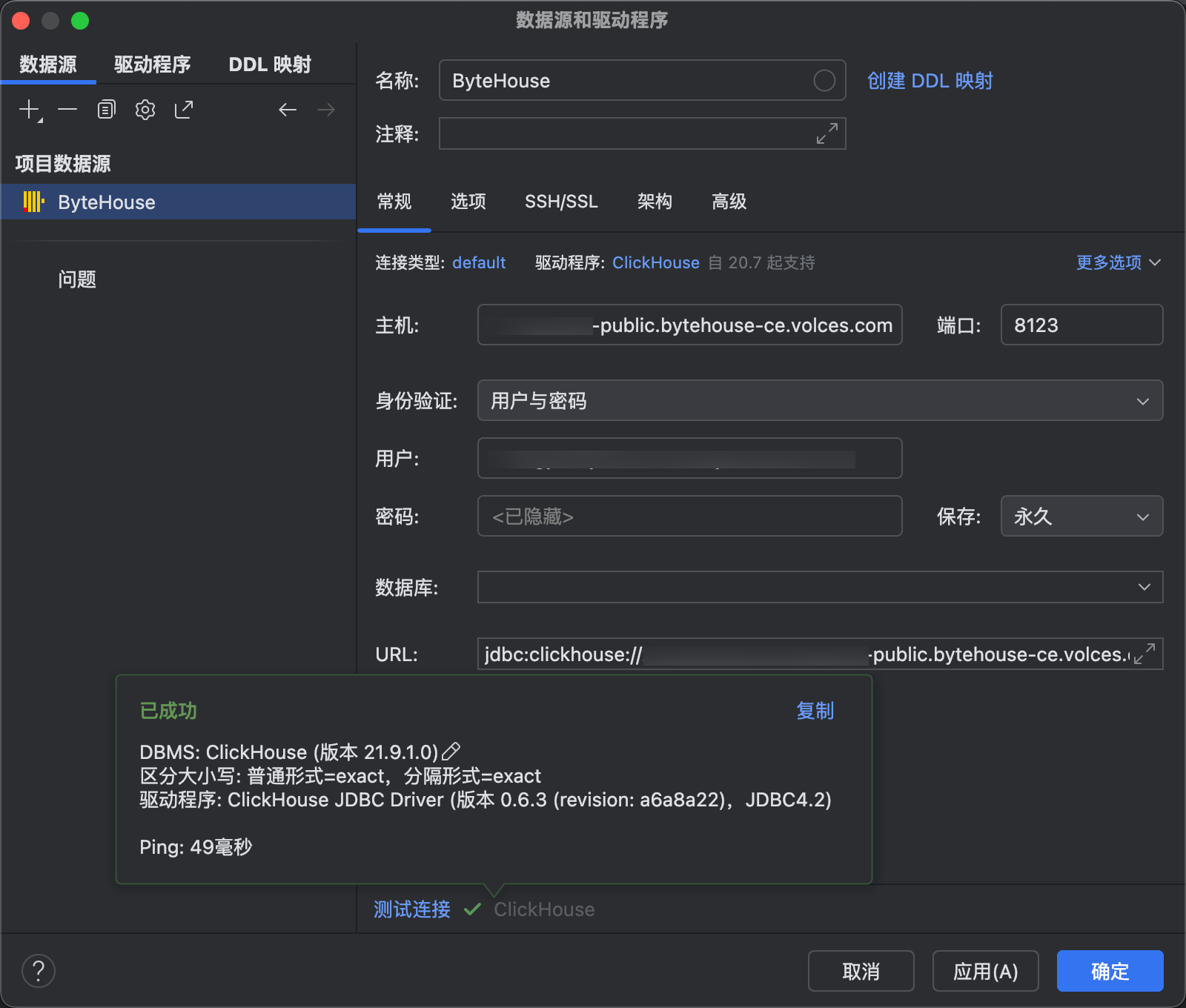
Task: Open help with question mark button
Action: [x=39, y=971]
